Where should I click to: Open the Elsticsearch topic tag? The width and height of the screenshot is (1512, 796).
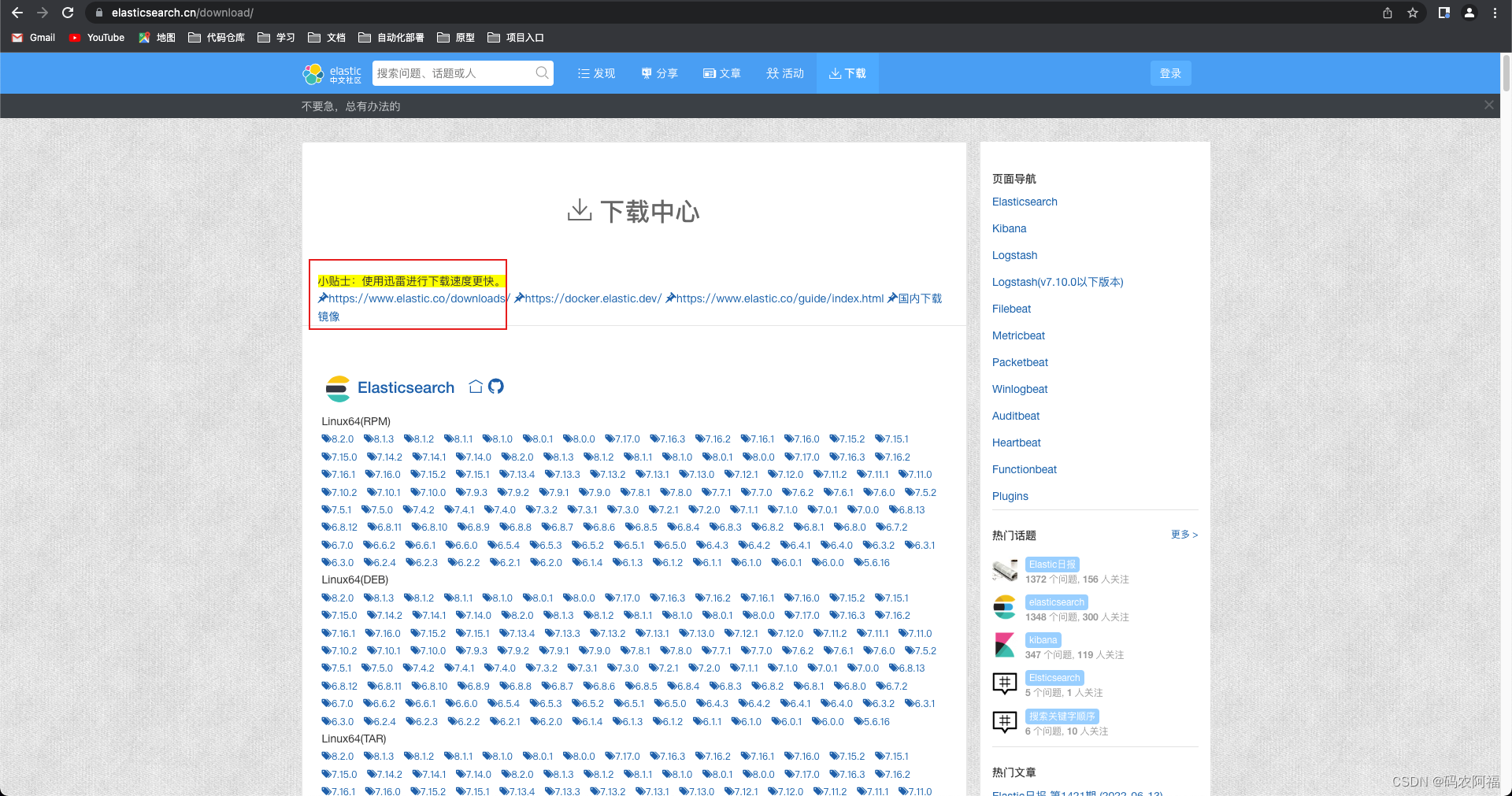pyautogui.click(x=1054, y=678)
